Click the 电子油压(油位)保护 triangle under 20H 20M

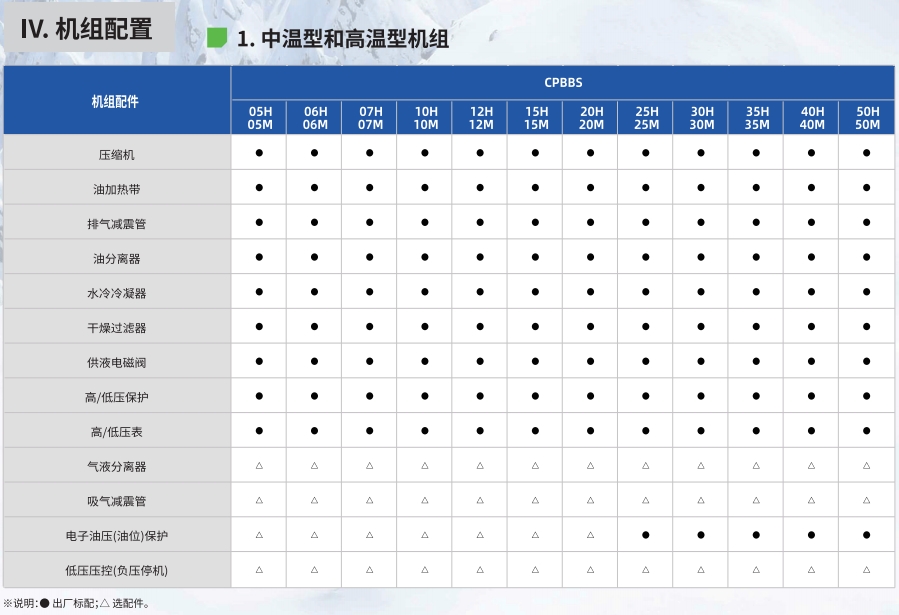[591, 535]
